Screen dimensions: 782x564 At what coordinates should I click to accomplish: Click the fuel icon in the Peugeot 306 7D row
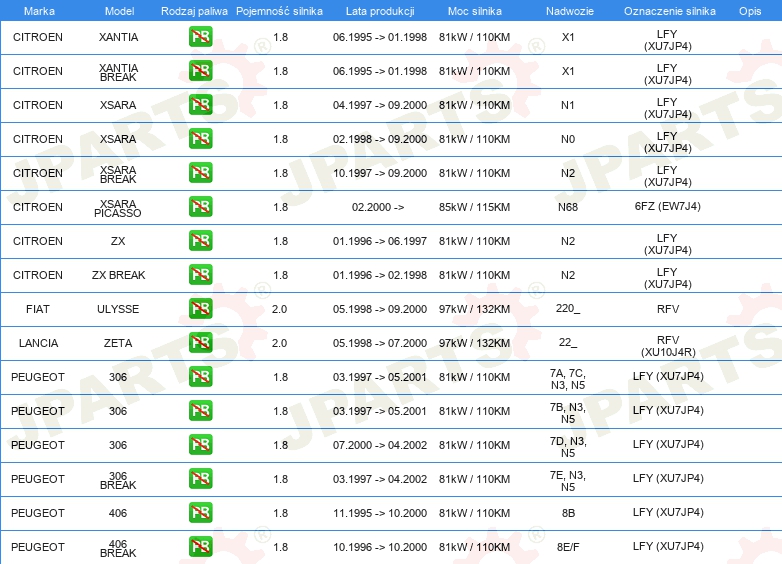tap(200, 444)
